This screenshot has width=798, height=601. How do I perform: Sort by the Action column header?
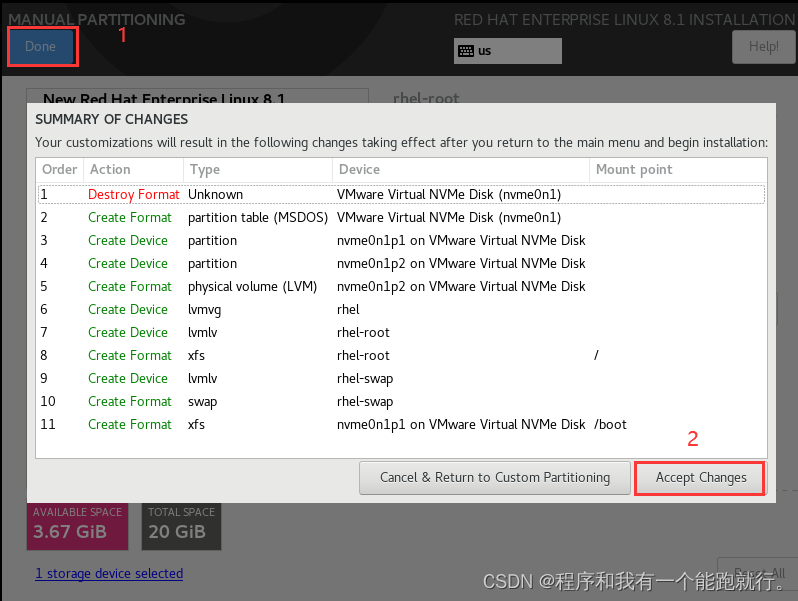pyautogui.click(x=133, y=169)
